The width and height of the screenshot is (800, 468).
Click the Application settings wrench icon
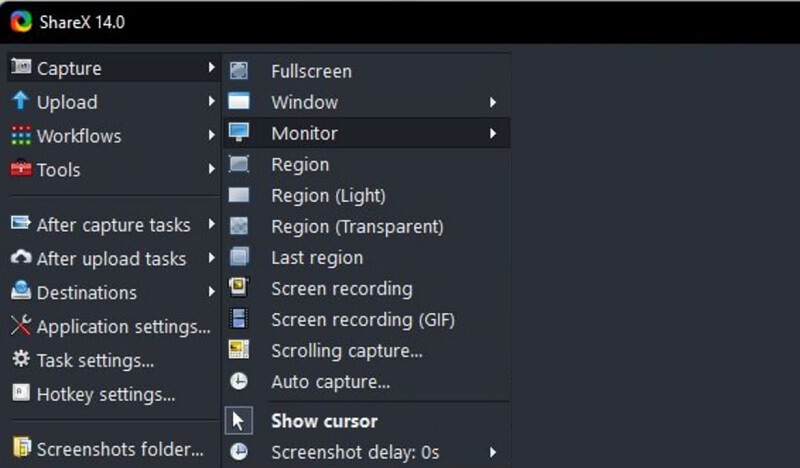point(21,325)
